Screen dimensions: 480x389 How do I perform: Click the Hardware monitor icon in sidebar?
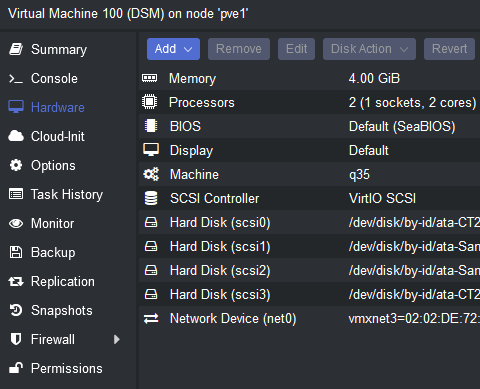[x=16, y=107]
